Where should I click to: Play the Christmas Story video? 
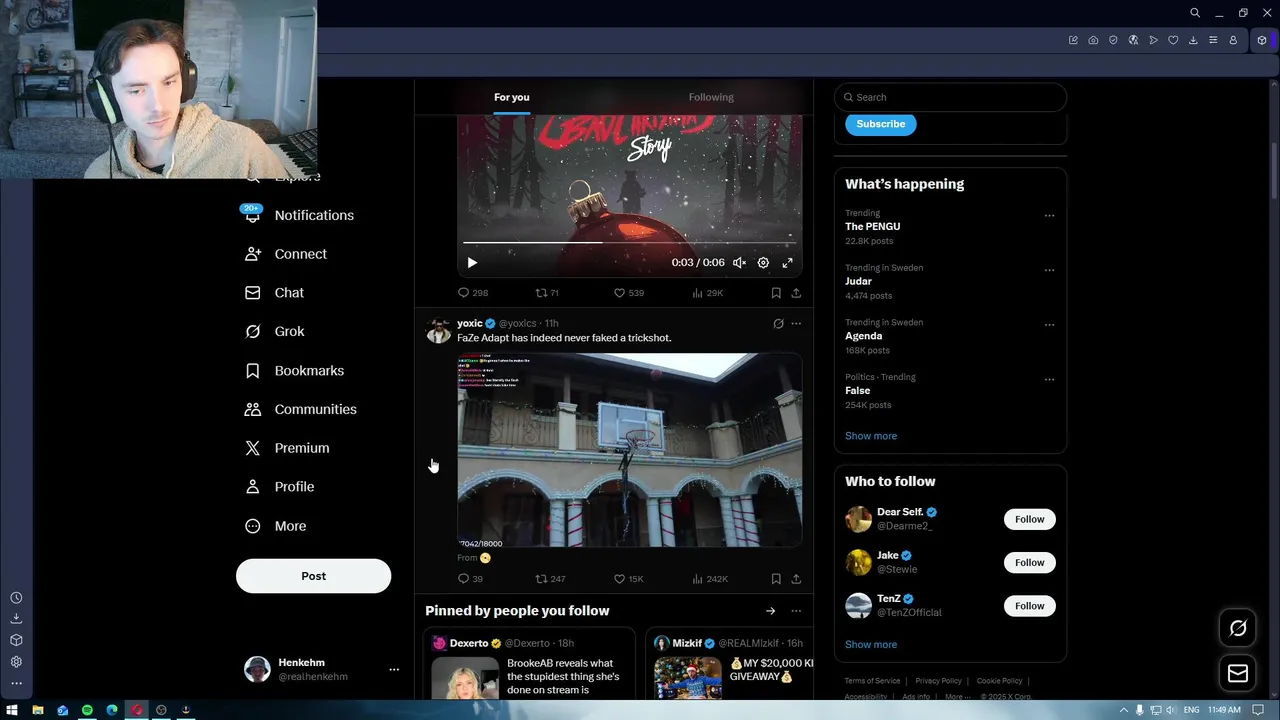(472, 263)
